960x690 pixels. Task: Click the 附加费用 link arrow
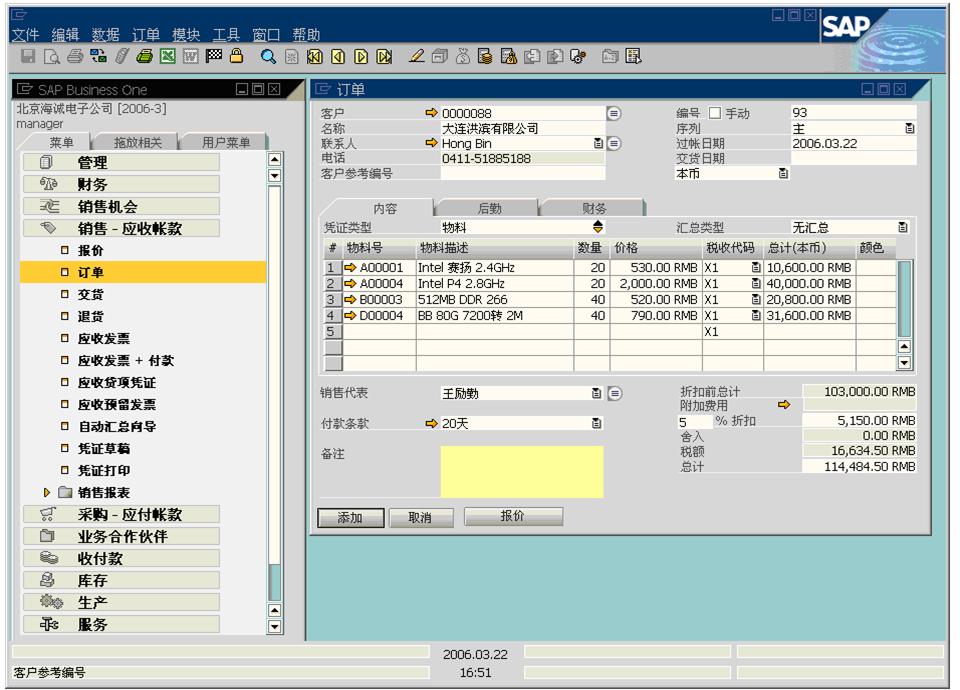pos(784,405)
